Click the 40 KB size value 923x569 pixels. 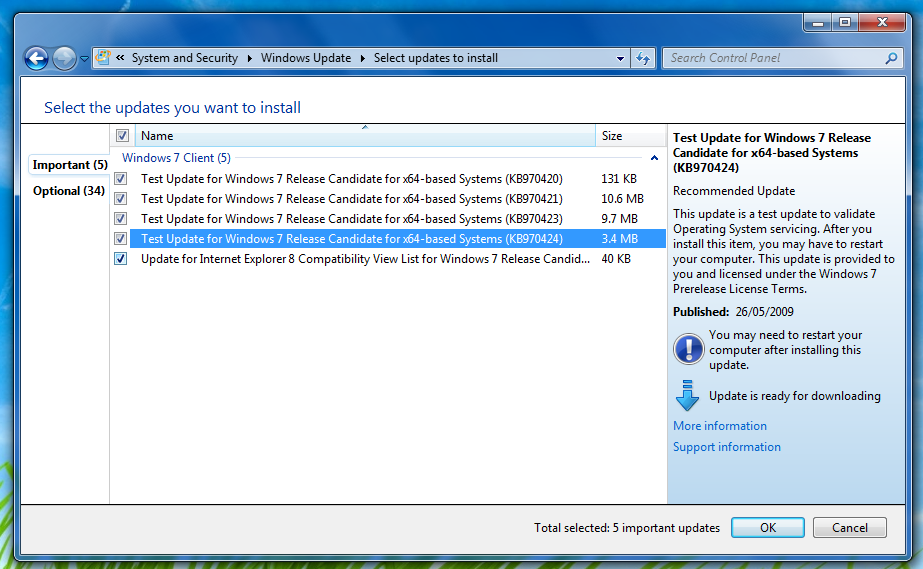coord(616,258)
